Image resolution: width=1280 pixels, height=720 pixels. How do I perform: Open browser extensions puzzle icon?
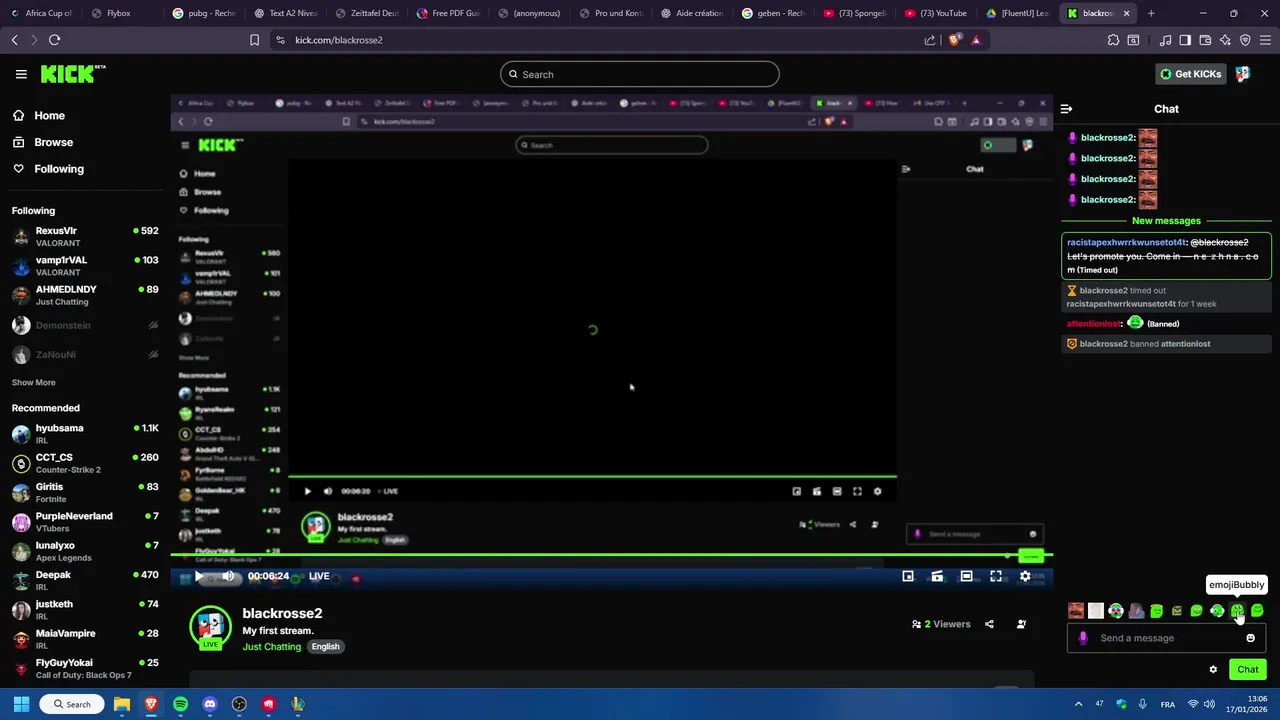coord(1113,40)
